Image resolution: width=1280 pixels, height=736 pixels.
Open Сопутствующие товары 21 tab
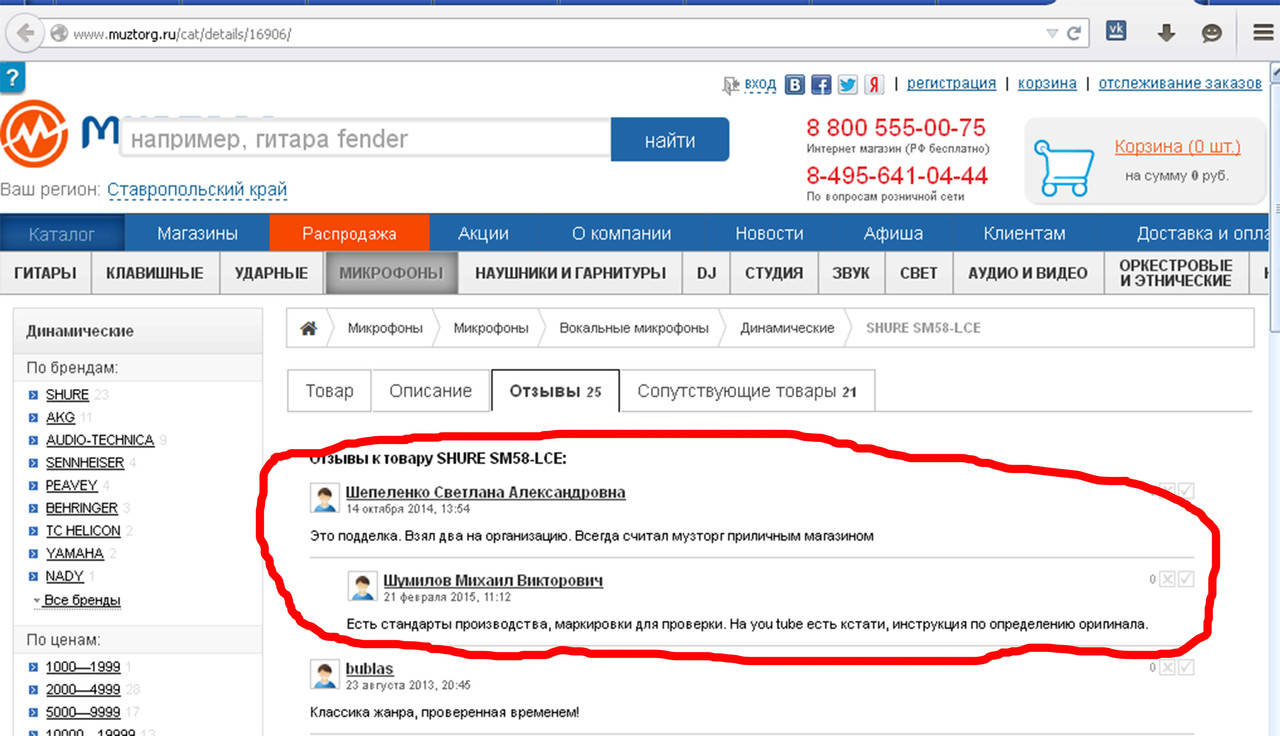[747, 391]
